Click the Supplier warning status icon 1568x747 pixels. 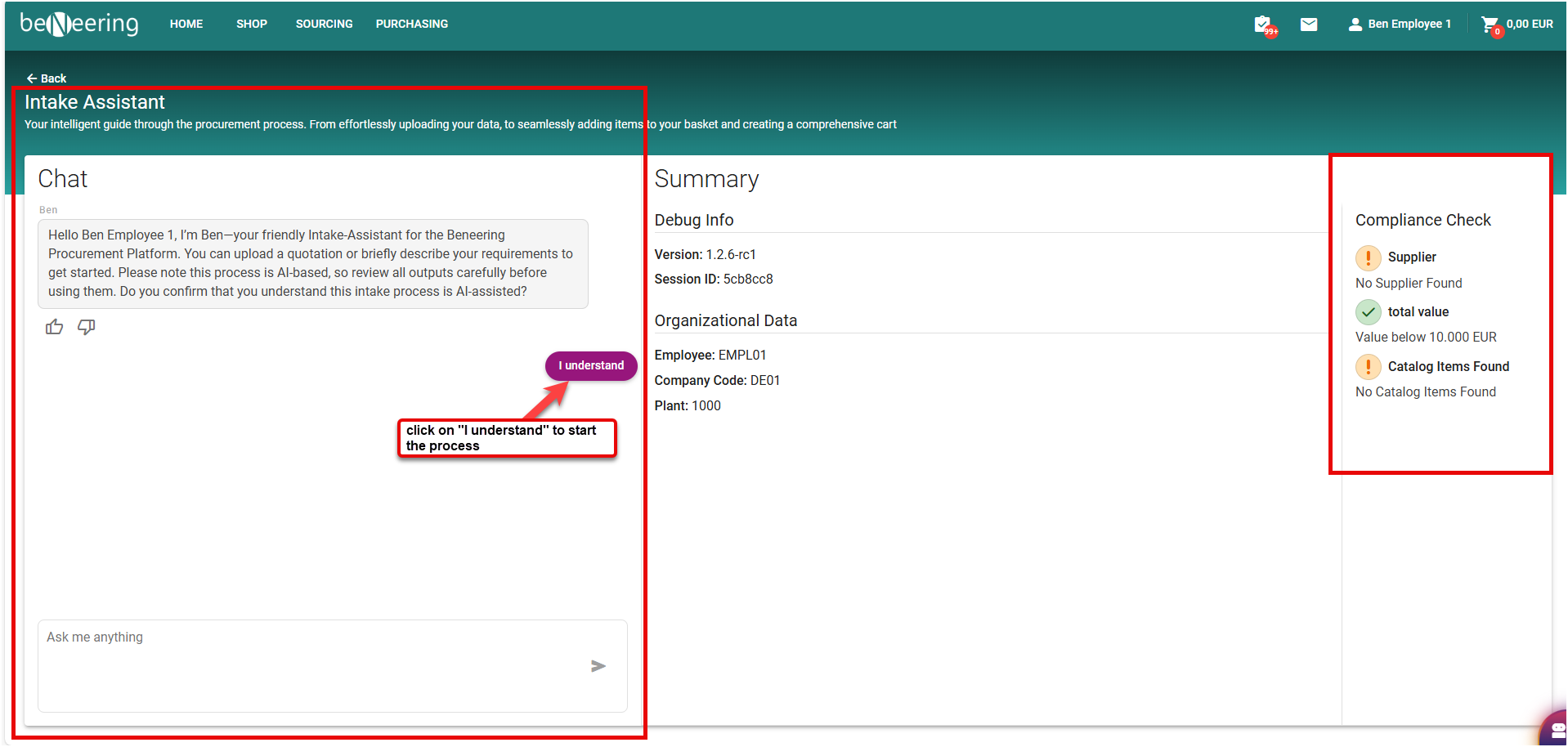coord(1368,257)
